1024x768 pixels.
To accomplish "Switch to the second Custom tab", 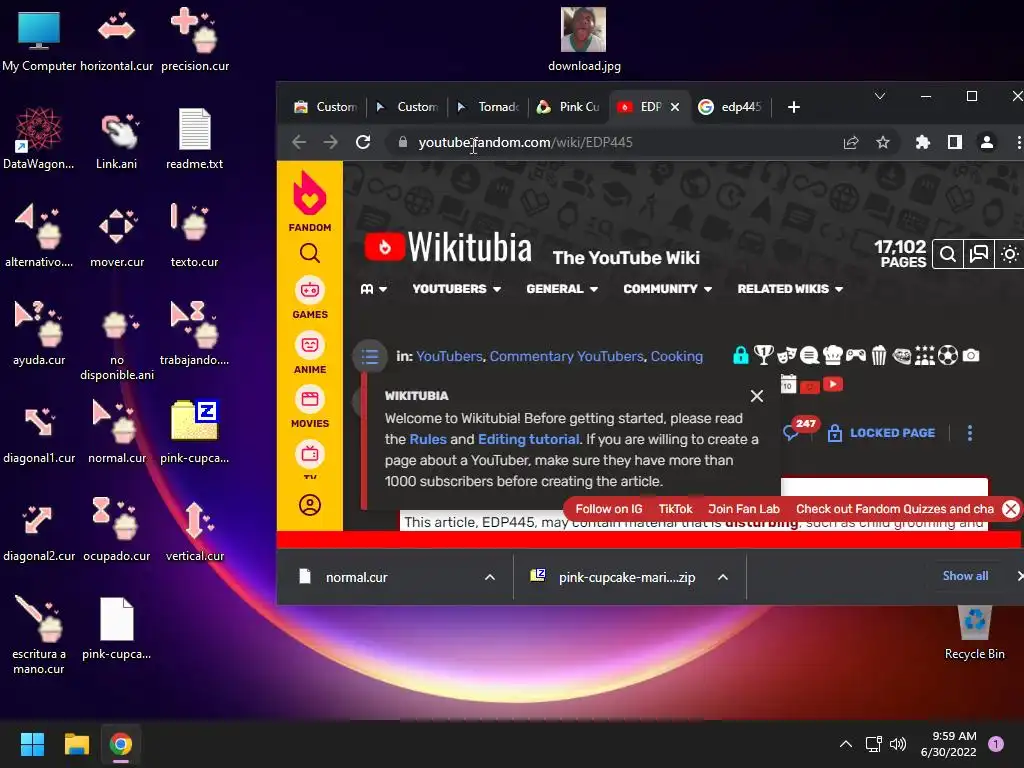I will pos(407,106).
